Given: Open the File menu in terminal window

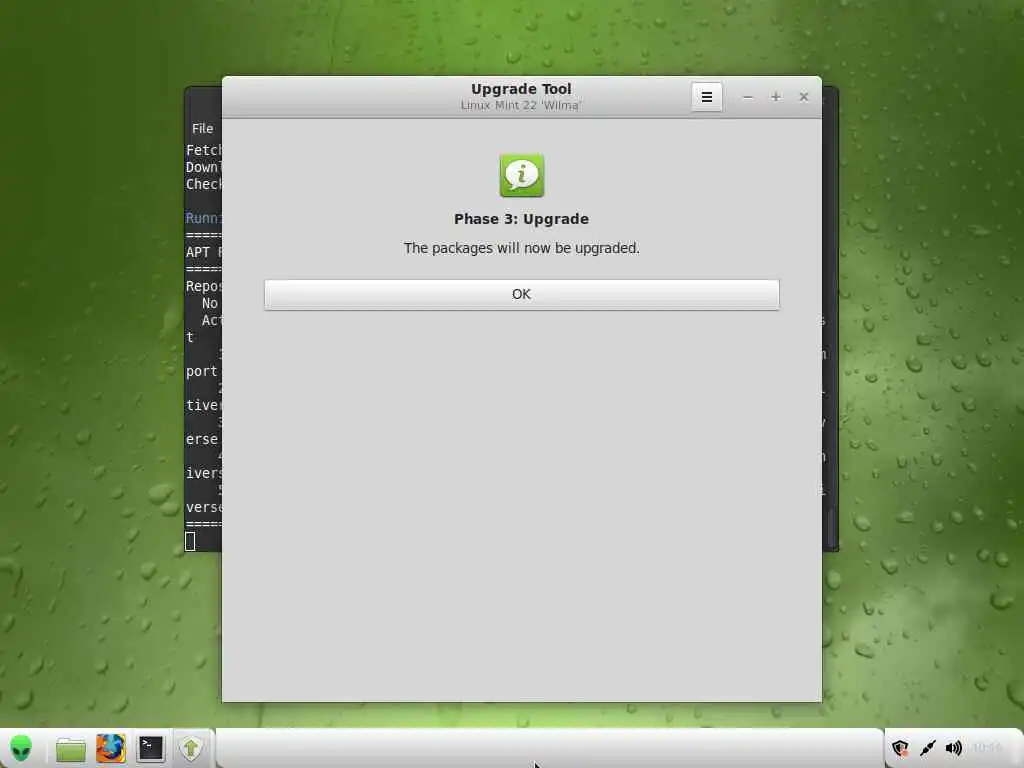Looking at the screenshot, I should [x=202, y=129].
